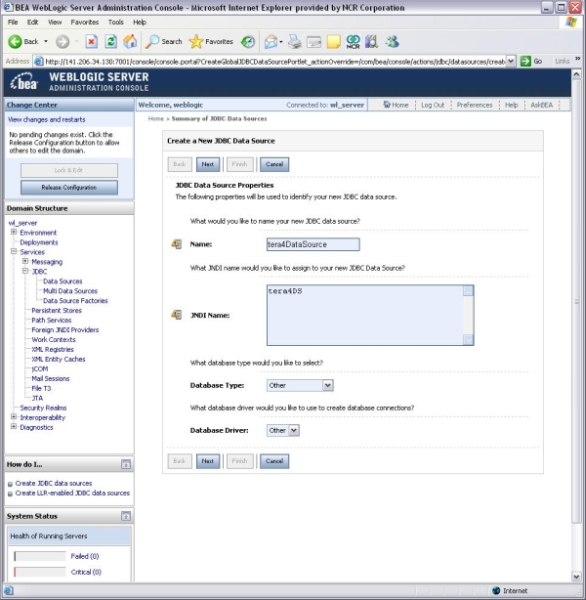Expand the Environment tree node

pyautogui.click(x=14, y=232)
